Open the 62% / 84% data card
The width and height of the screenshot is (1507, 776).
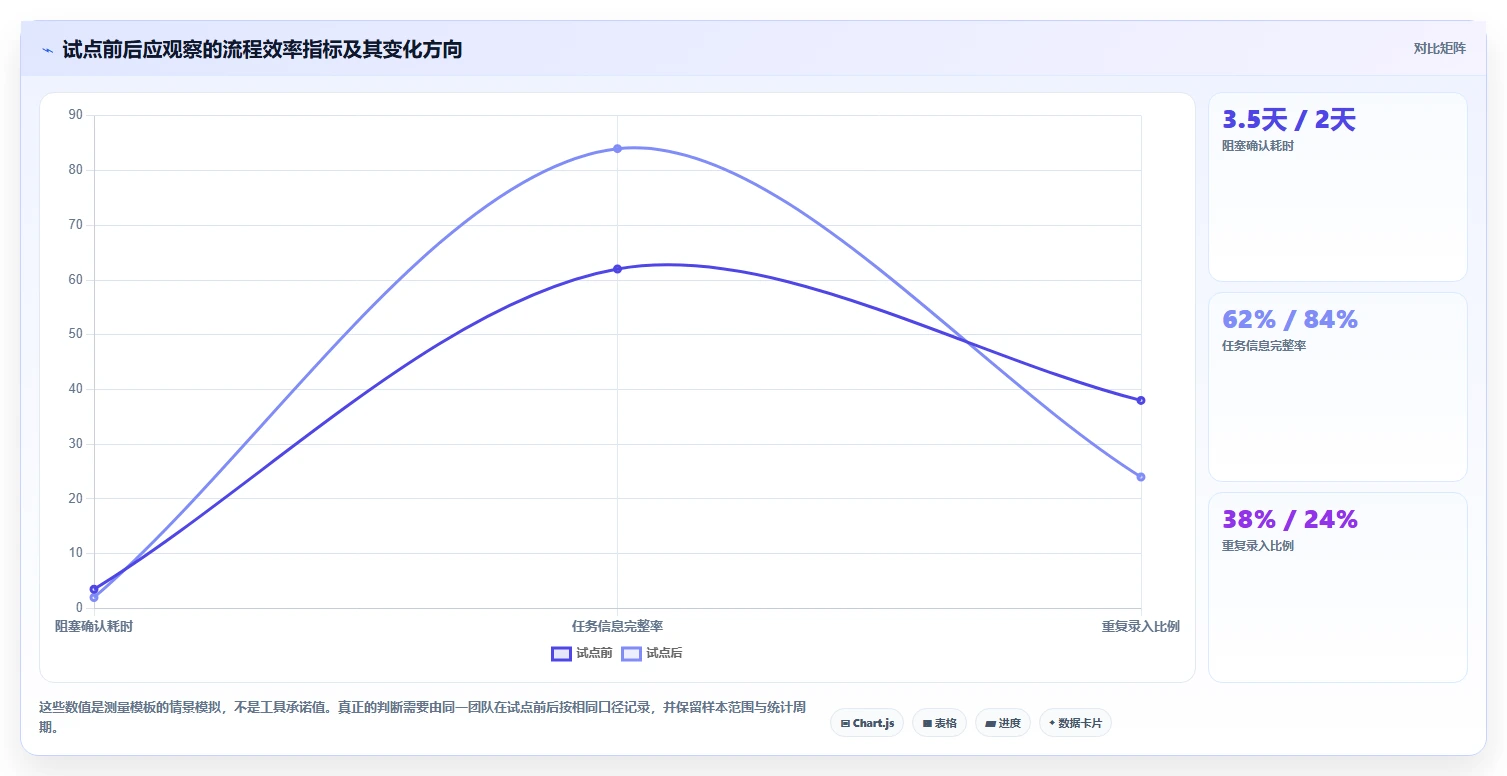[x=1338, y=387]
